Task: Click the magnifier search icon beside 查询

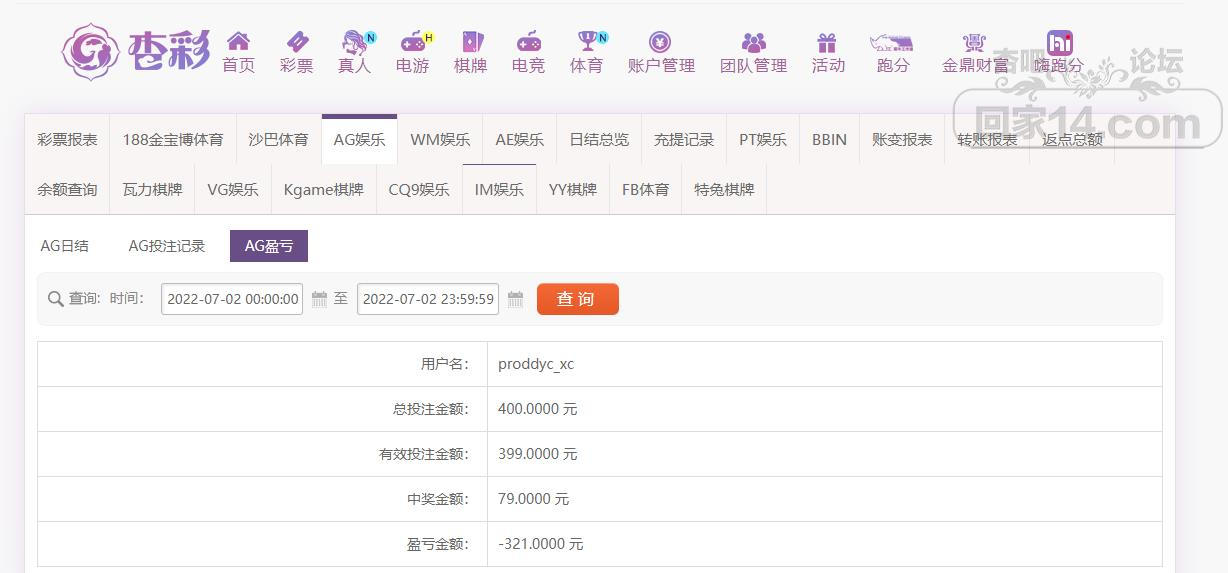Action: pyautogui.click(x=56, y=299)
